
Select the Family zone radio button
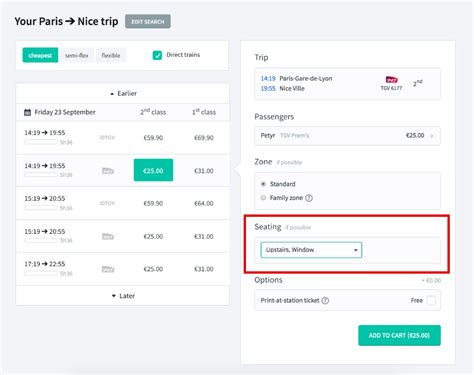coord(263,198)
